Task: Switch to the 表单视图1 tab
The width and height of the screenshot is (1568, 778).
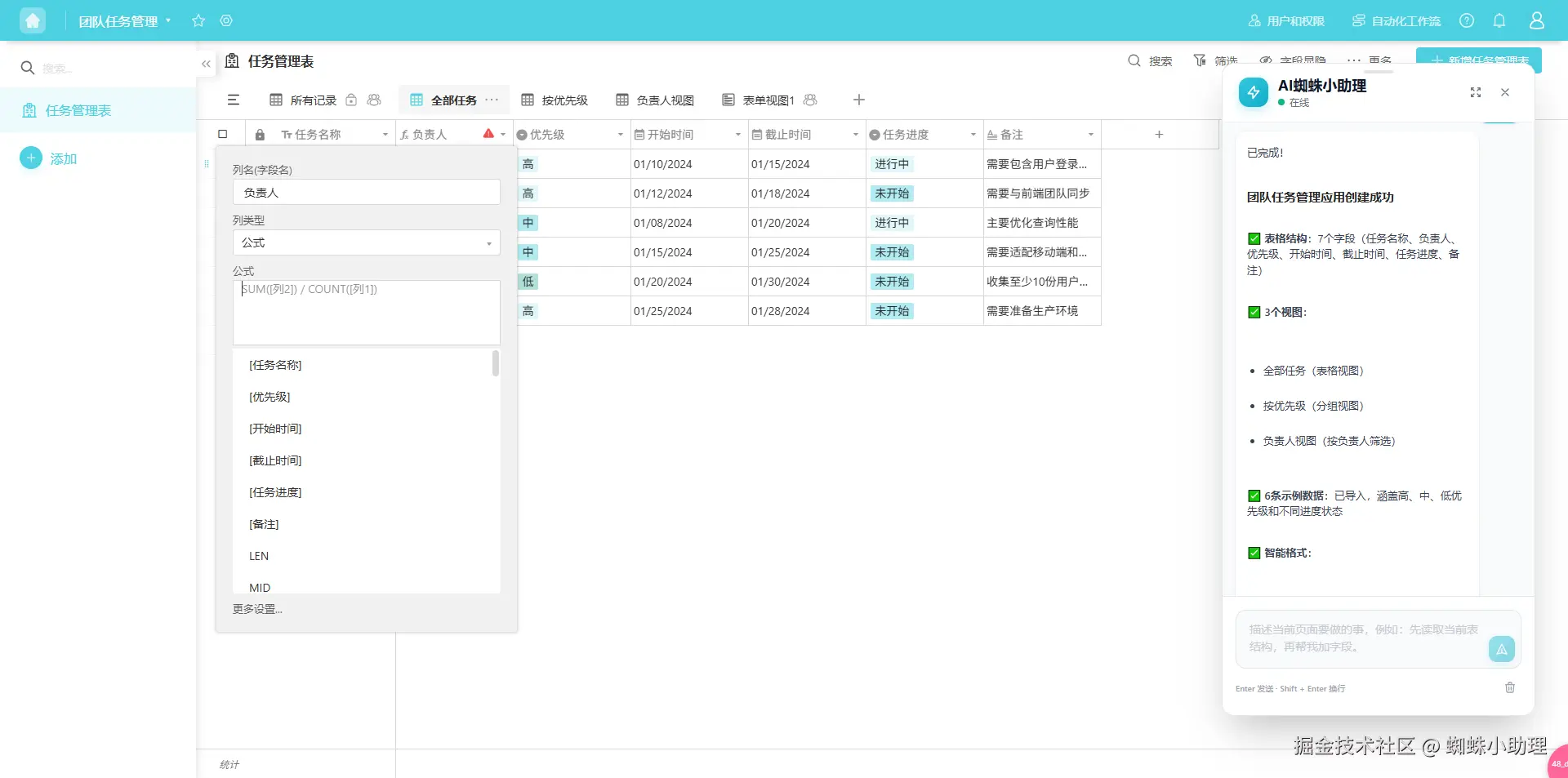Action: coord(759,100)
